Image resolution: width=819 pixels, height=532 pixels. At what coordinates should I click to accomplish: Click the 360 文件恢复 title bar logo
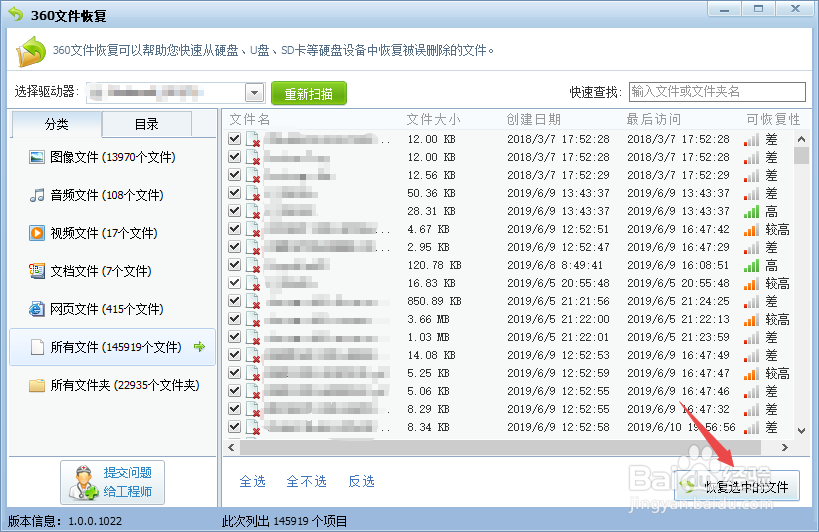pos(16,14)
